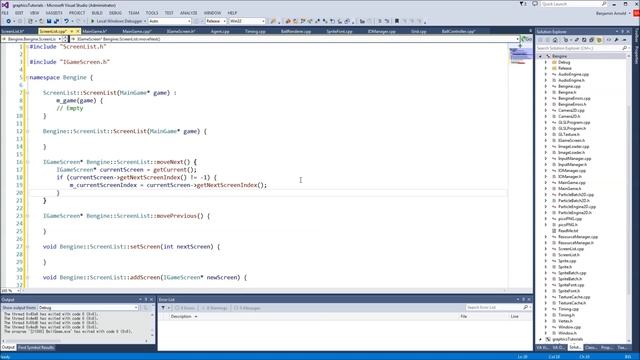
Task: Open the Auto dropdown in toolbar
Action: pos(169,21)
